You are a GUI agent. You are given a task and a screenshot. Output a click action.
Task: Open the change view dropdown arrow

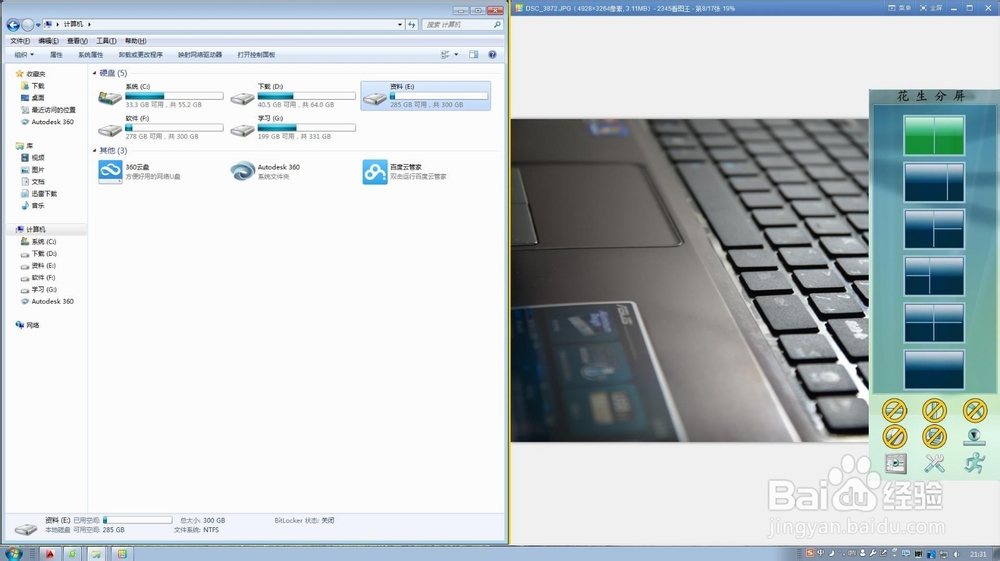(x=456, y=55)
